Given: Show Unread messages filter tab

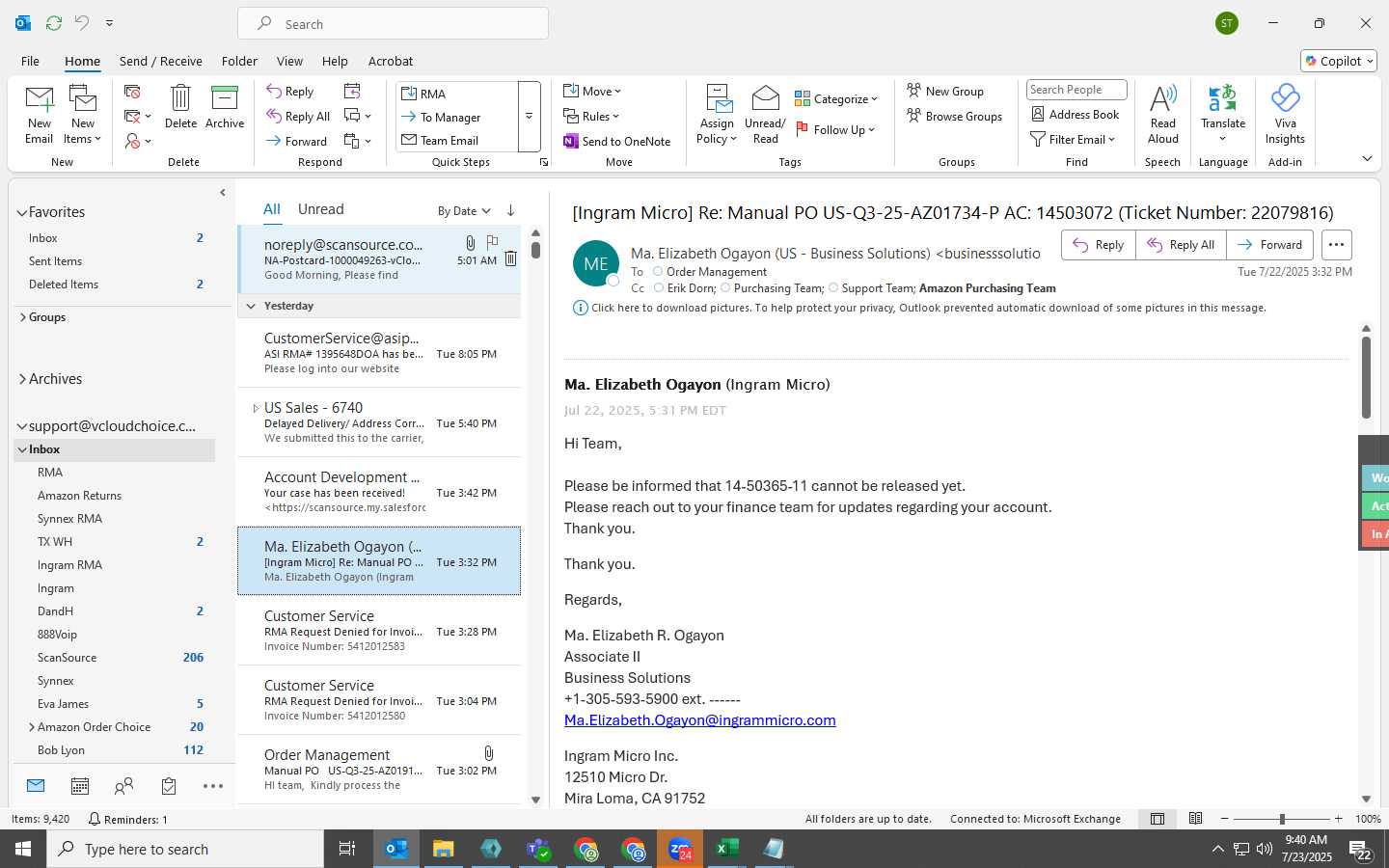Looking at the screenshot, I should coord(321,209).
